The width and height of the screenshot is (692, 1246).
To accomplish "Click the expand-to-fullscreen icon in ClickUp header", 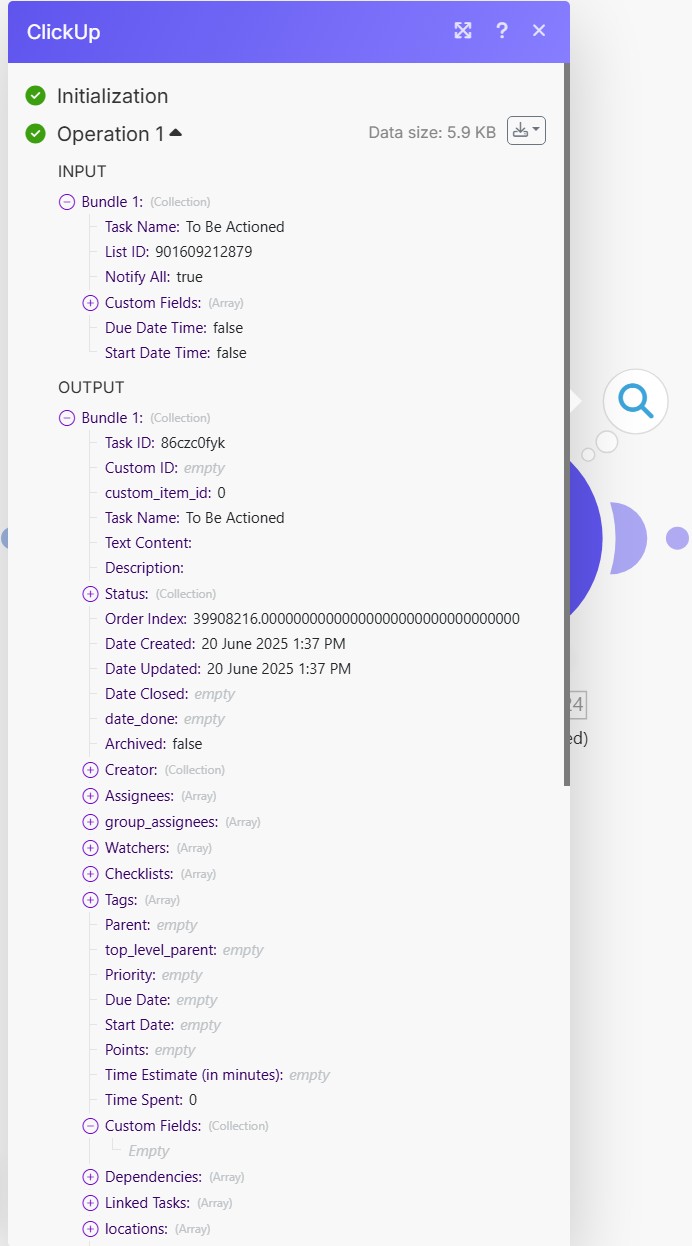I will pyautogui.click(x=463, y=30).
